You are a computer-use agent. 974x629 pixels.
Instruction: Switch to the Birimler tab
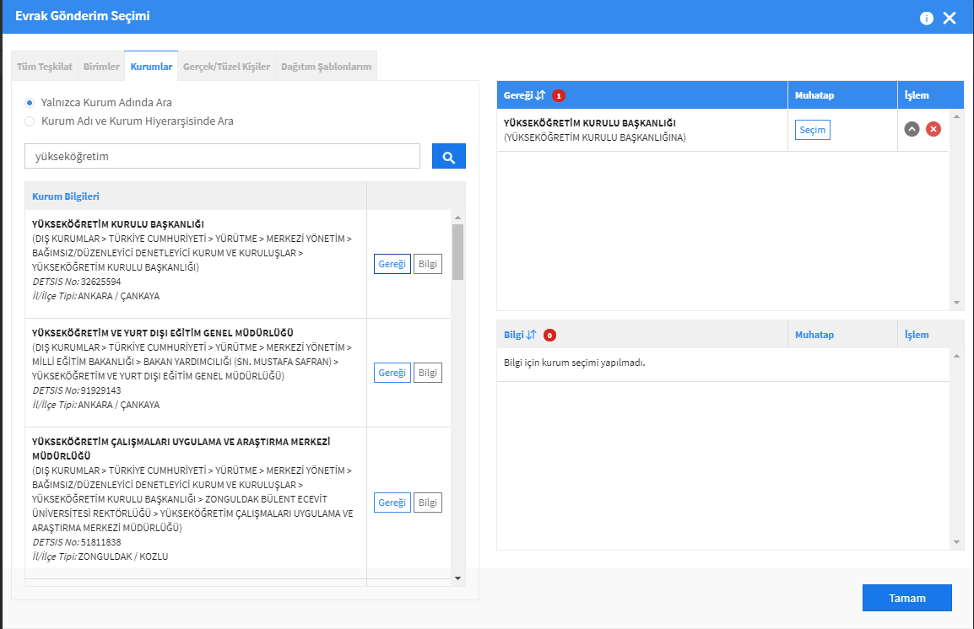point(101,66)
